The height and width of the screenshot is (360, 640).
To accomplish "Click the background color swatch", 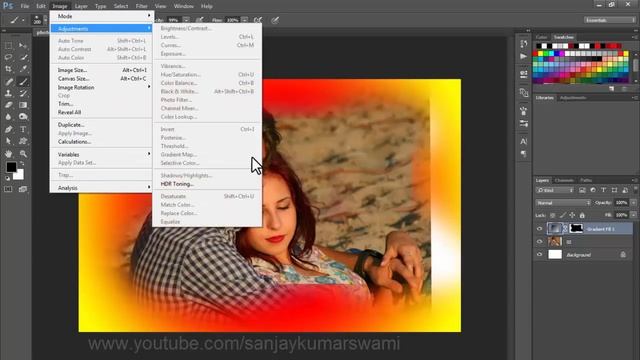I will point(19,176).
